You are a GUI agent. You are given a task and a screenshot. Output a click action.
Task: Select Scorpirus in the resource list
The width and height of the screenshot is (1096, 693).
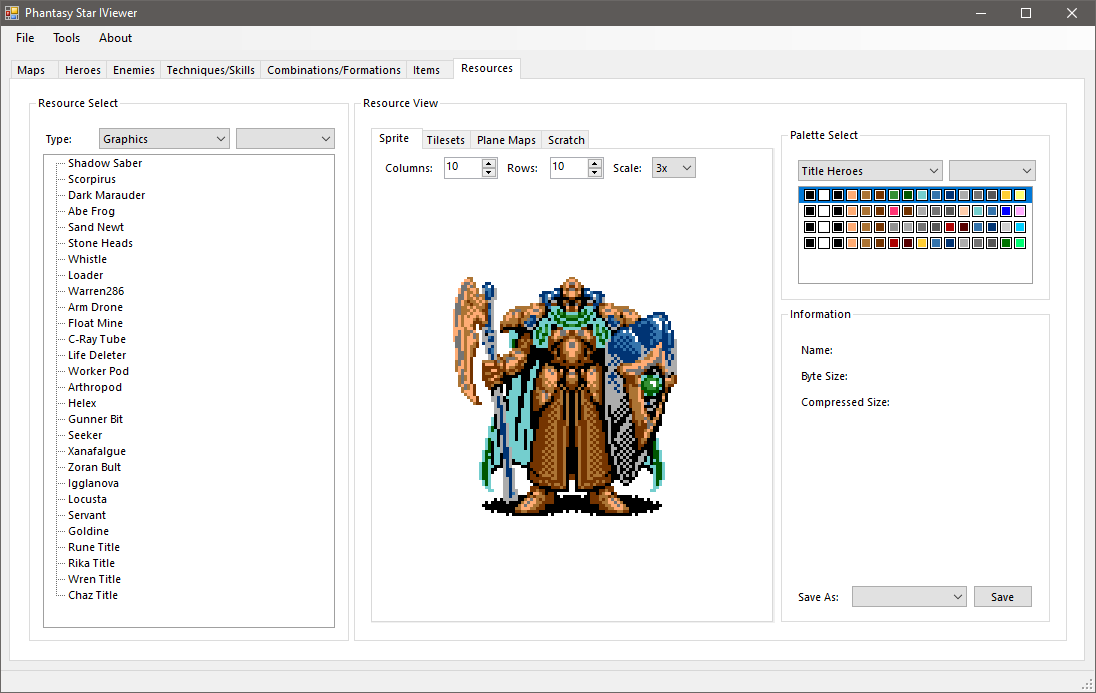92,179
